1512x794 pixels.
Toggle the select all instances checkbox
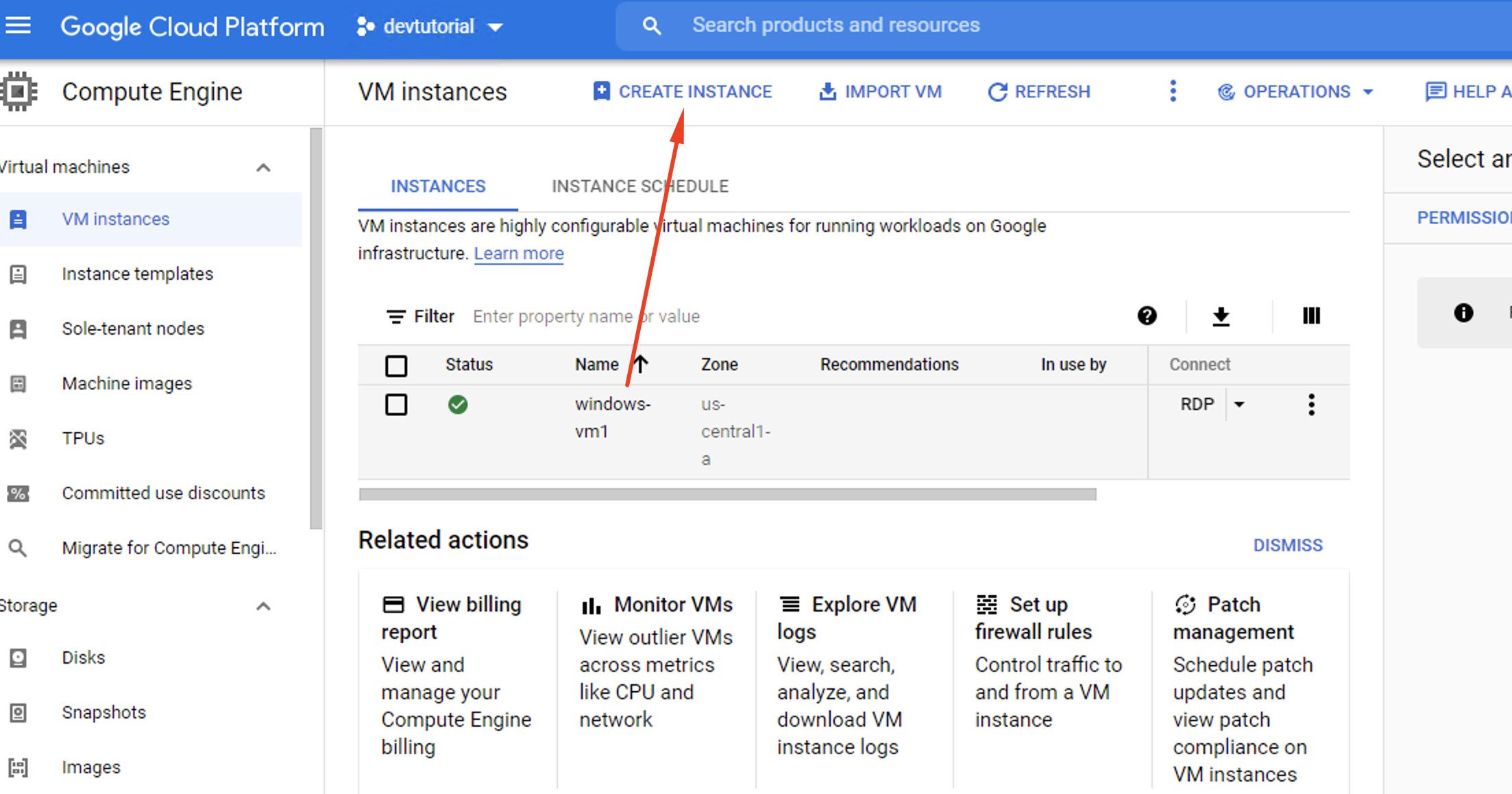pos(396,365)
